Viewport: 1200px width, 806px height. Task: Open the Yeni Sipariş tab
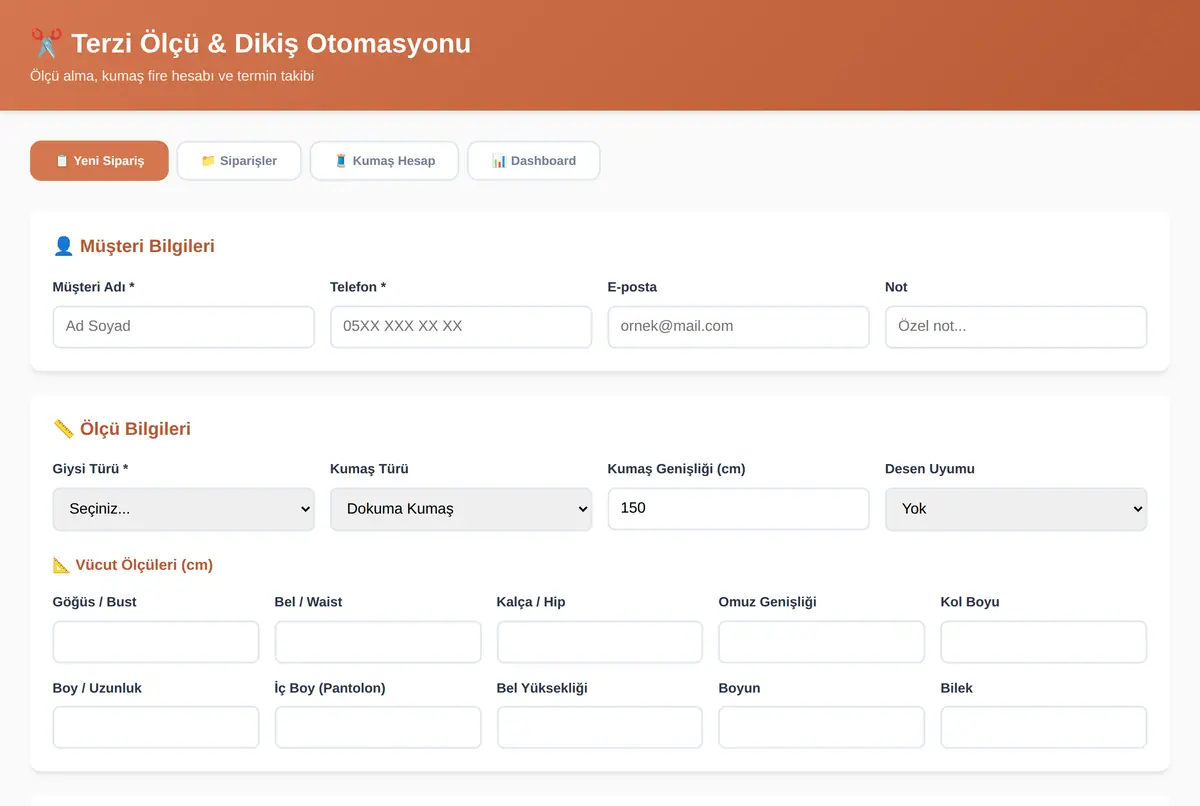click(x=99, y=161)
